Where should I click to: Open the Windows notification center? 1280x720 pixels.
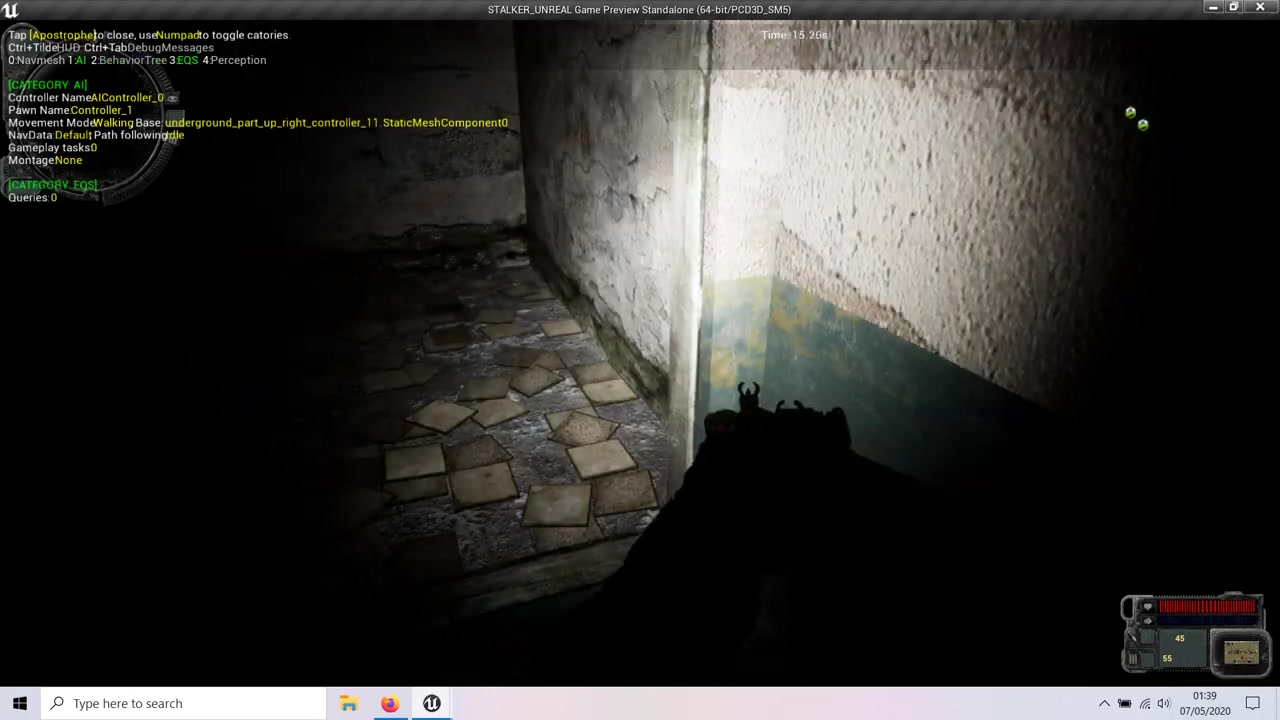tap(1253, 704)
